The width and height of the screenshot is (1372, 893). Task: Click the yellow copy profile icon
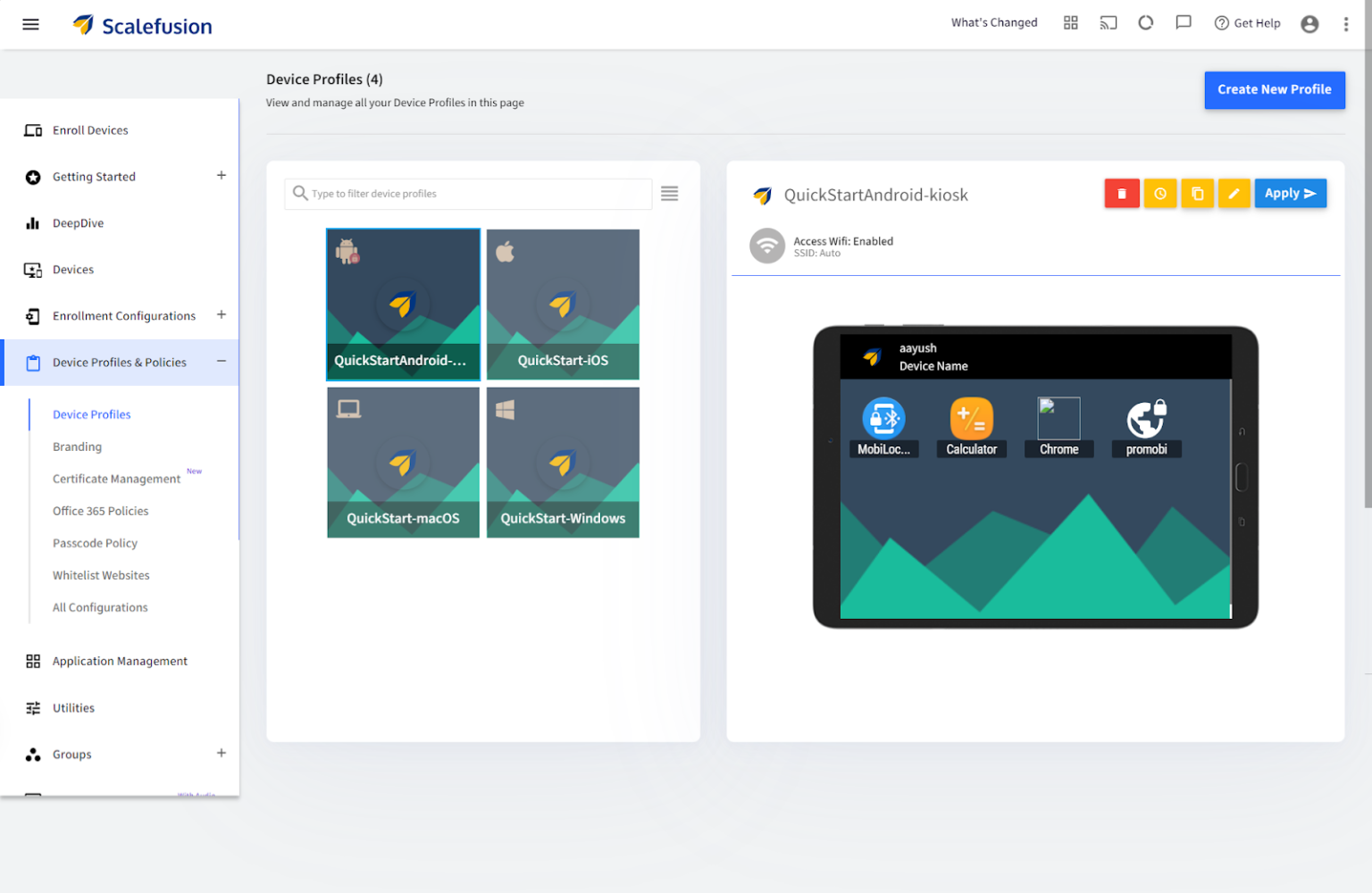1197,194
